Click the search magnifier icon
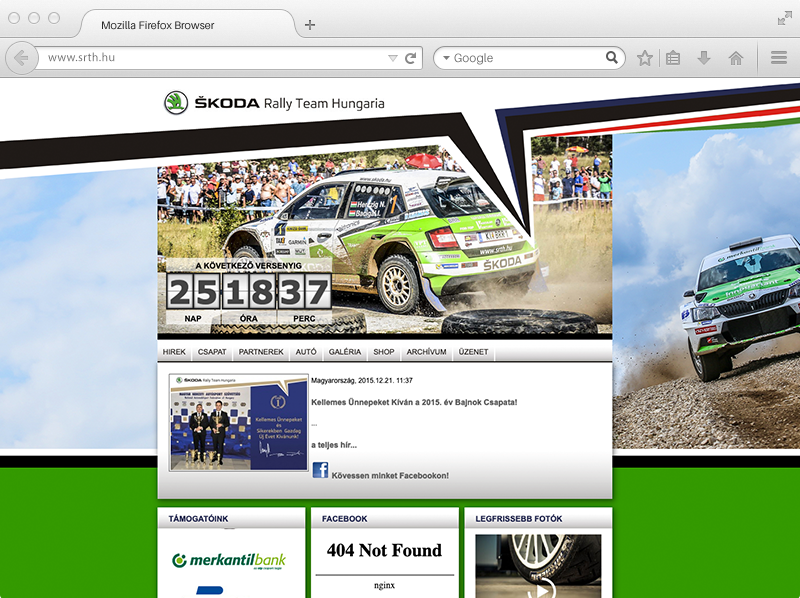 pyautogui.click(x=612, y=58)
